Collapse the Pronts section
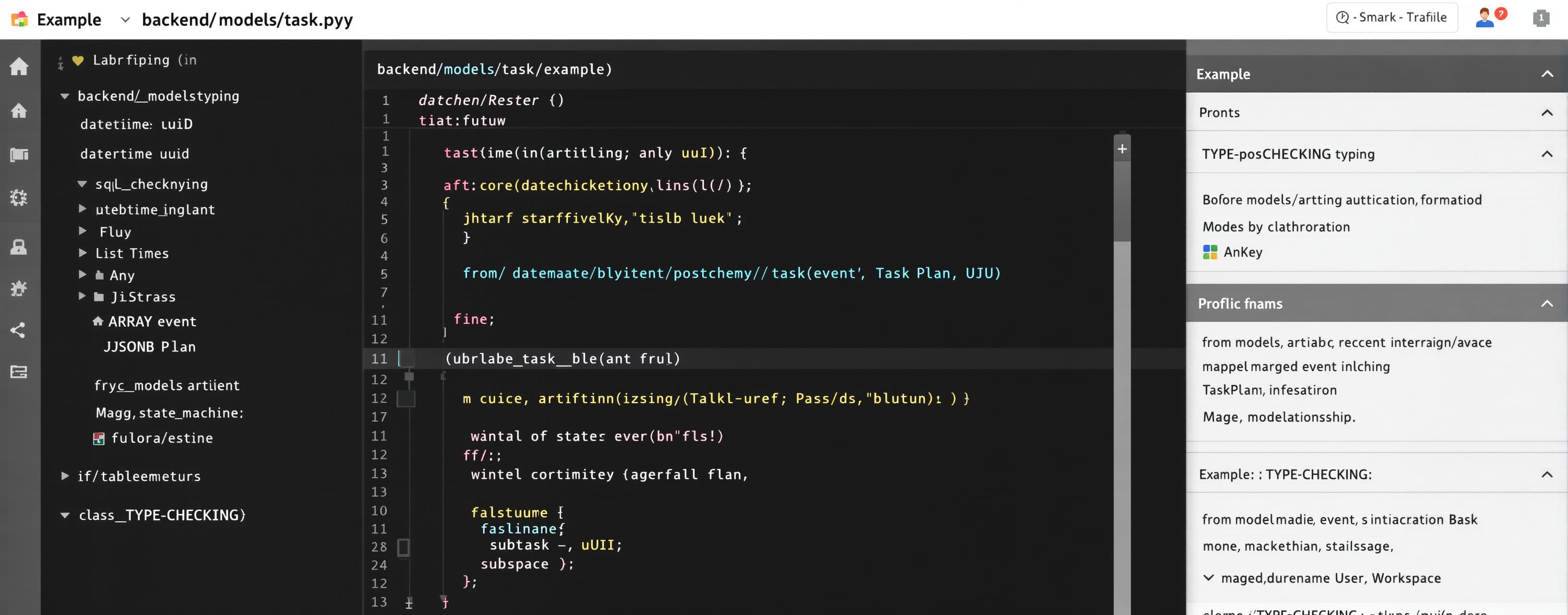This screenshot has height=615, width=1568. [1547, 112]
